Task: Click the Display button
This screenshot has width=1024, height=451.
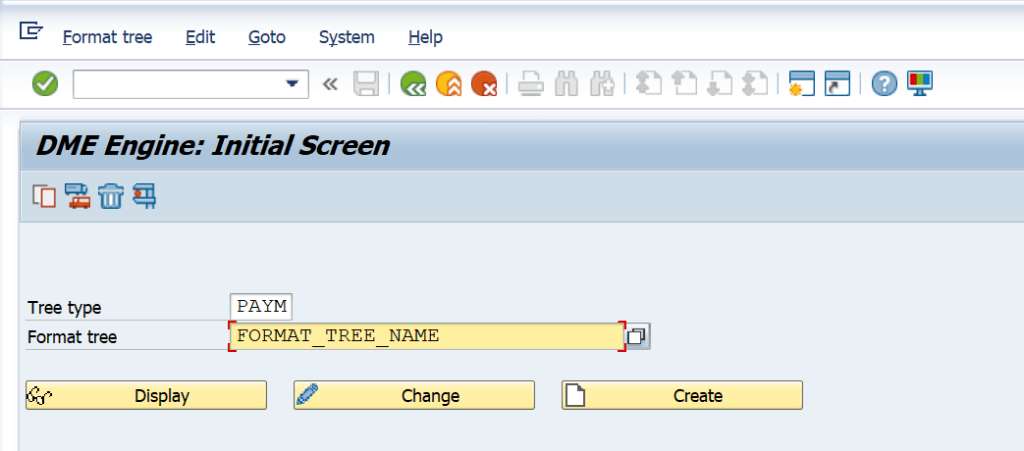Action: 146,396
